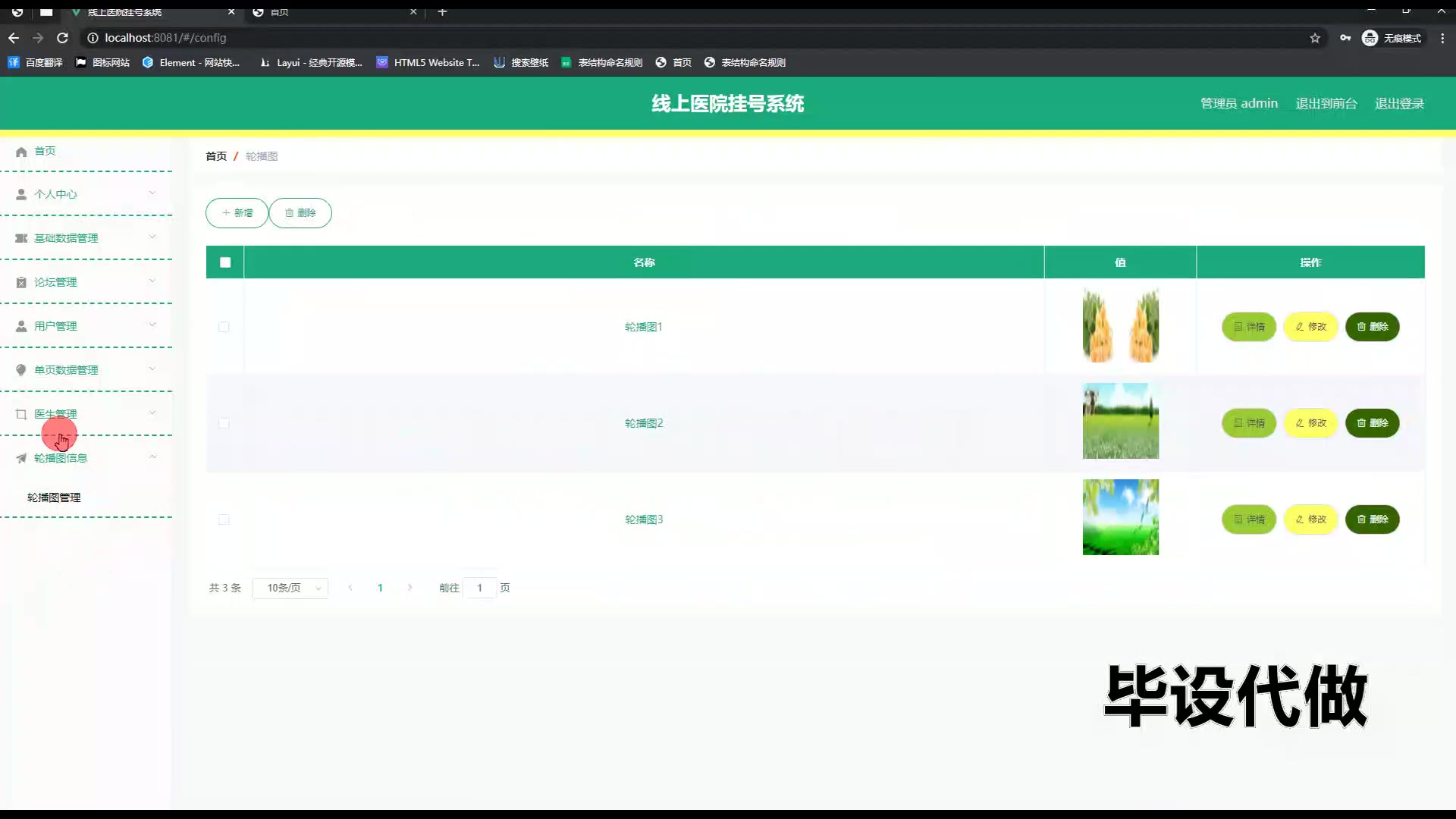The image size is (1456, 819).
Task: Open Layui 经典开源模 bookmark
Action: pyautogui.click(x=311, y=63)
